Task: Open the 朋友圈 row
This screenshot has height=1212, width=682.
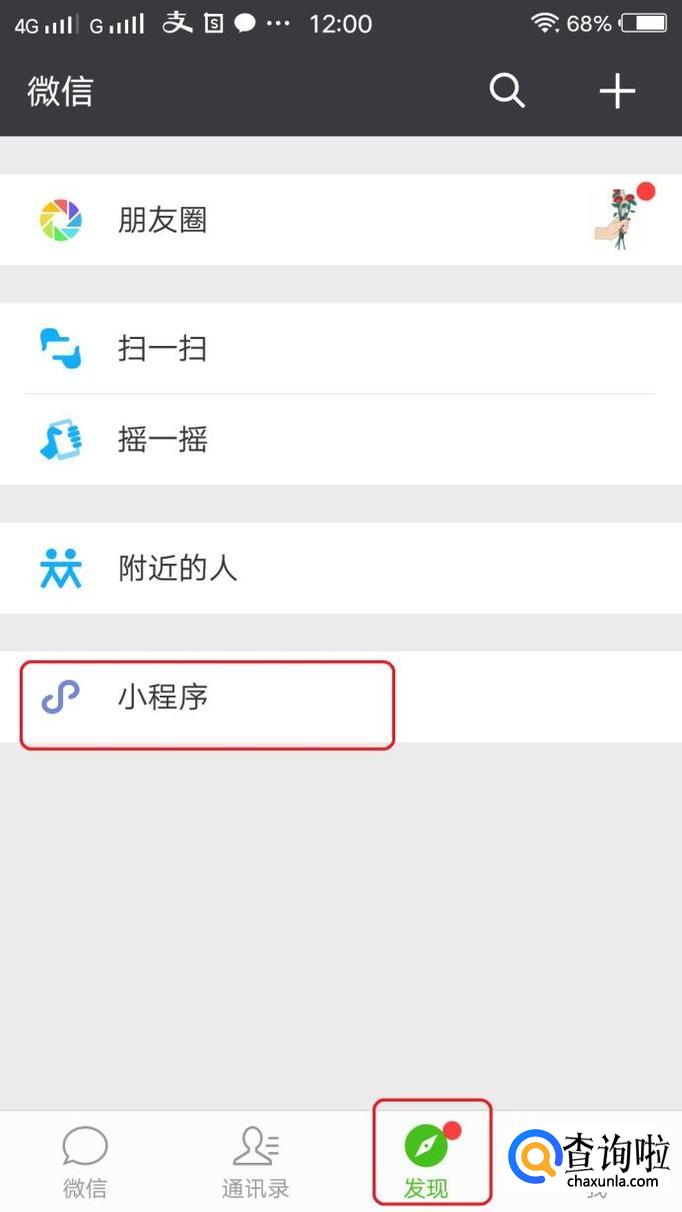Action: coord(341,220)
